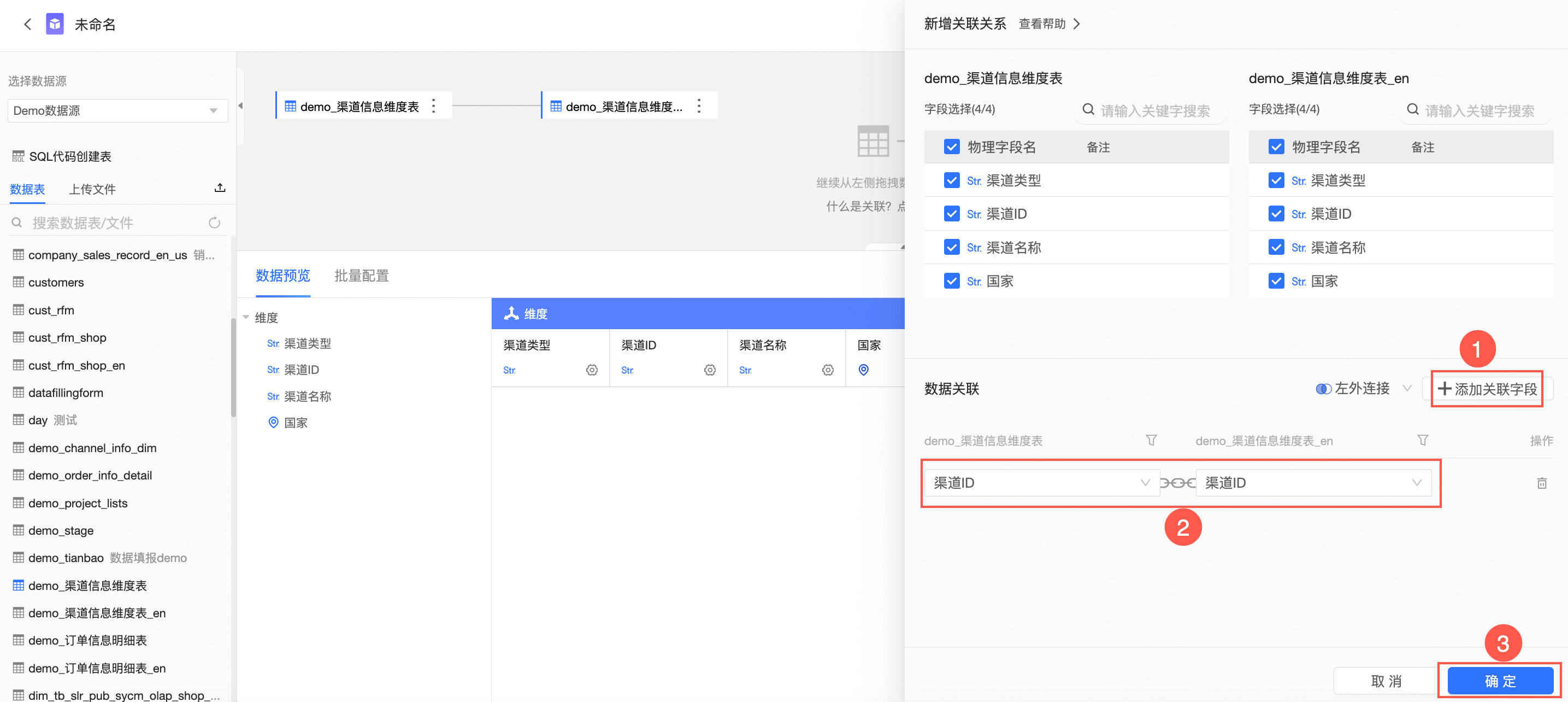Open the 查看帮助 help link

(1042, 24)
